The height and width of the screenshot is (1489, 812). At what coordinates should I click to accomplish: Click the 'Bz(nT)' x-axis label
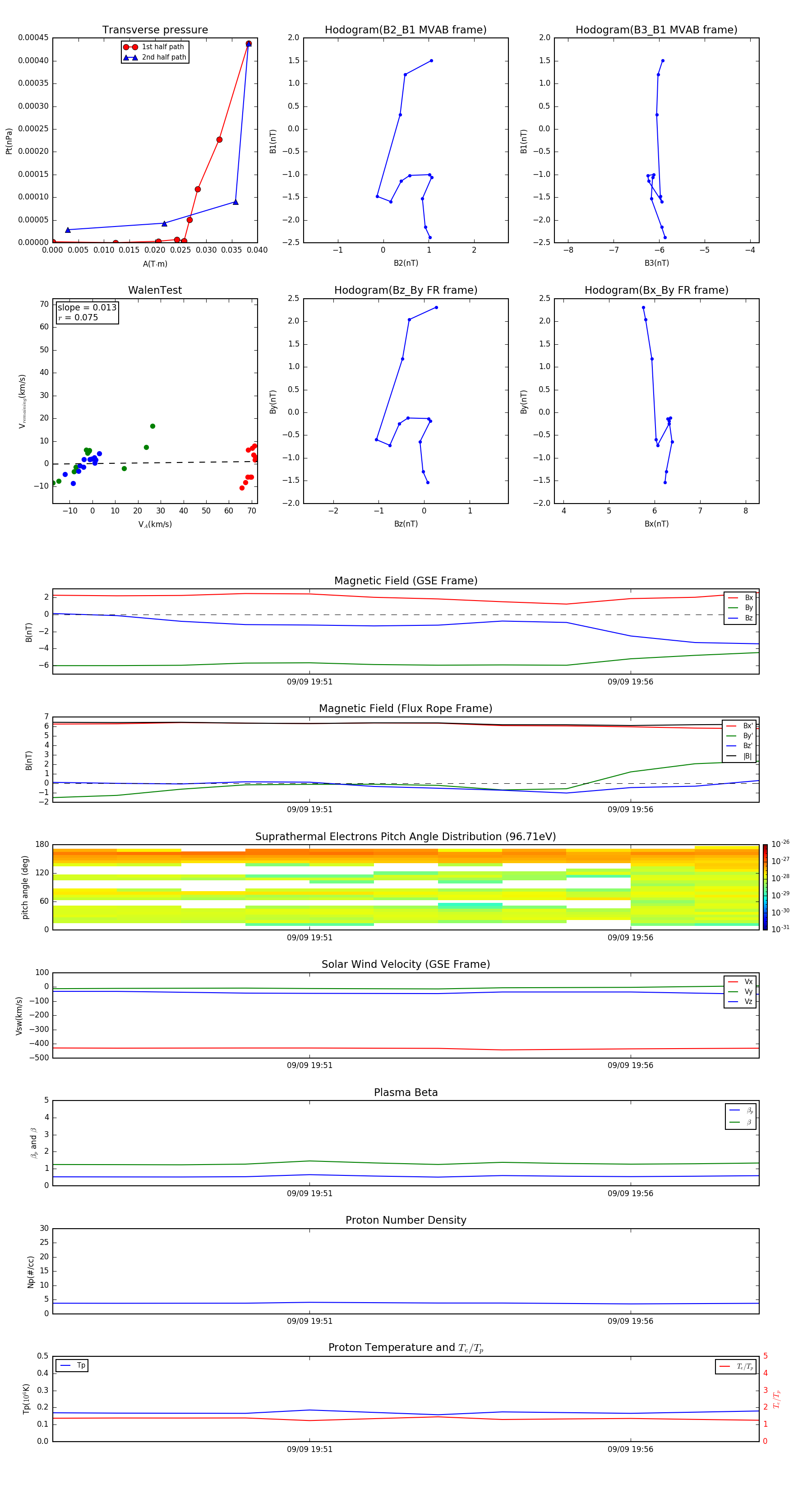coord(406,524)
